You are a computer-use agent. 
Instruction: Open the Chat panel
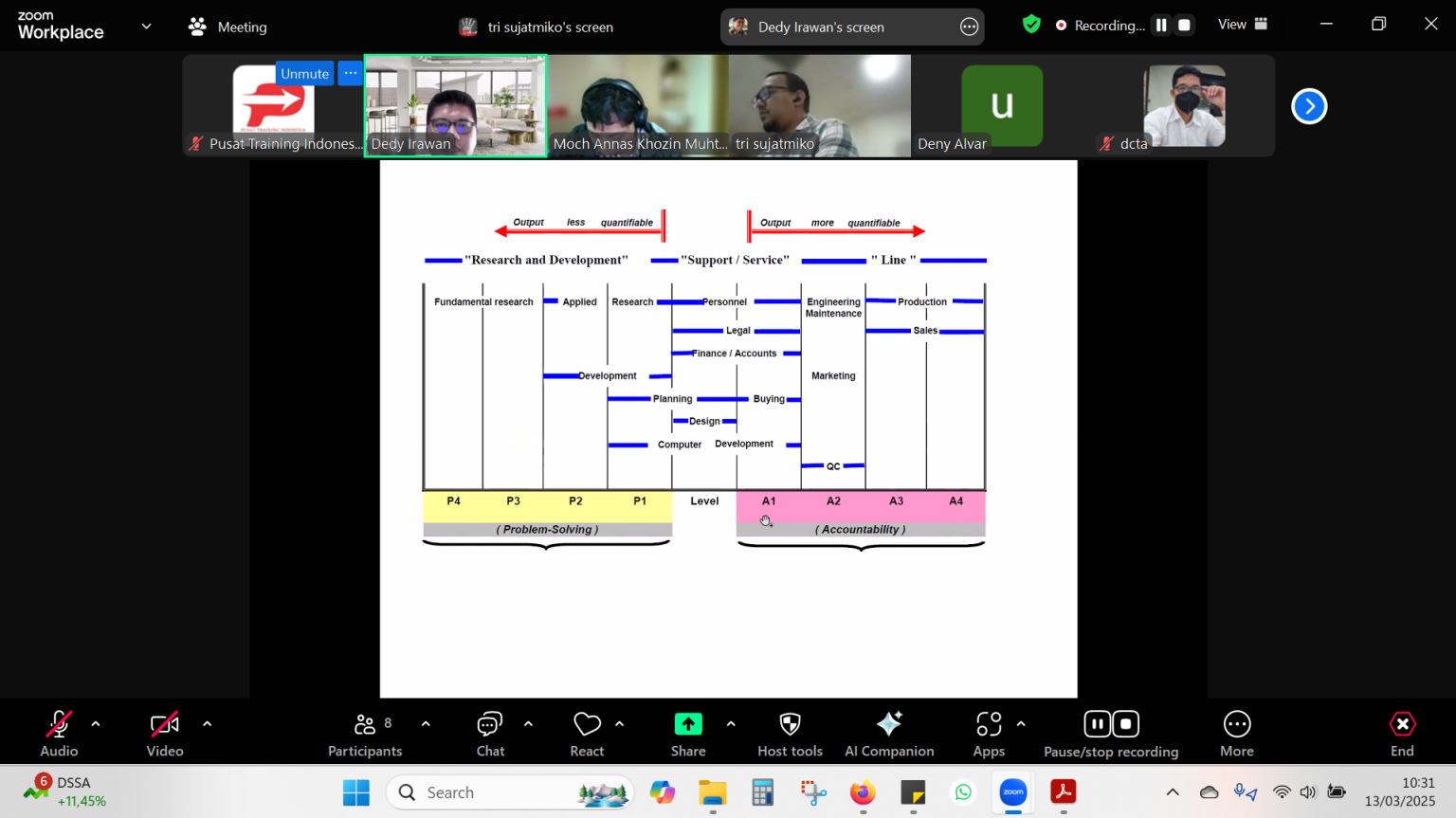(489, 731)
